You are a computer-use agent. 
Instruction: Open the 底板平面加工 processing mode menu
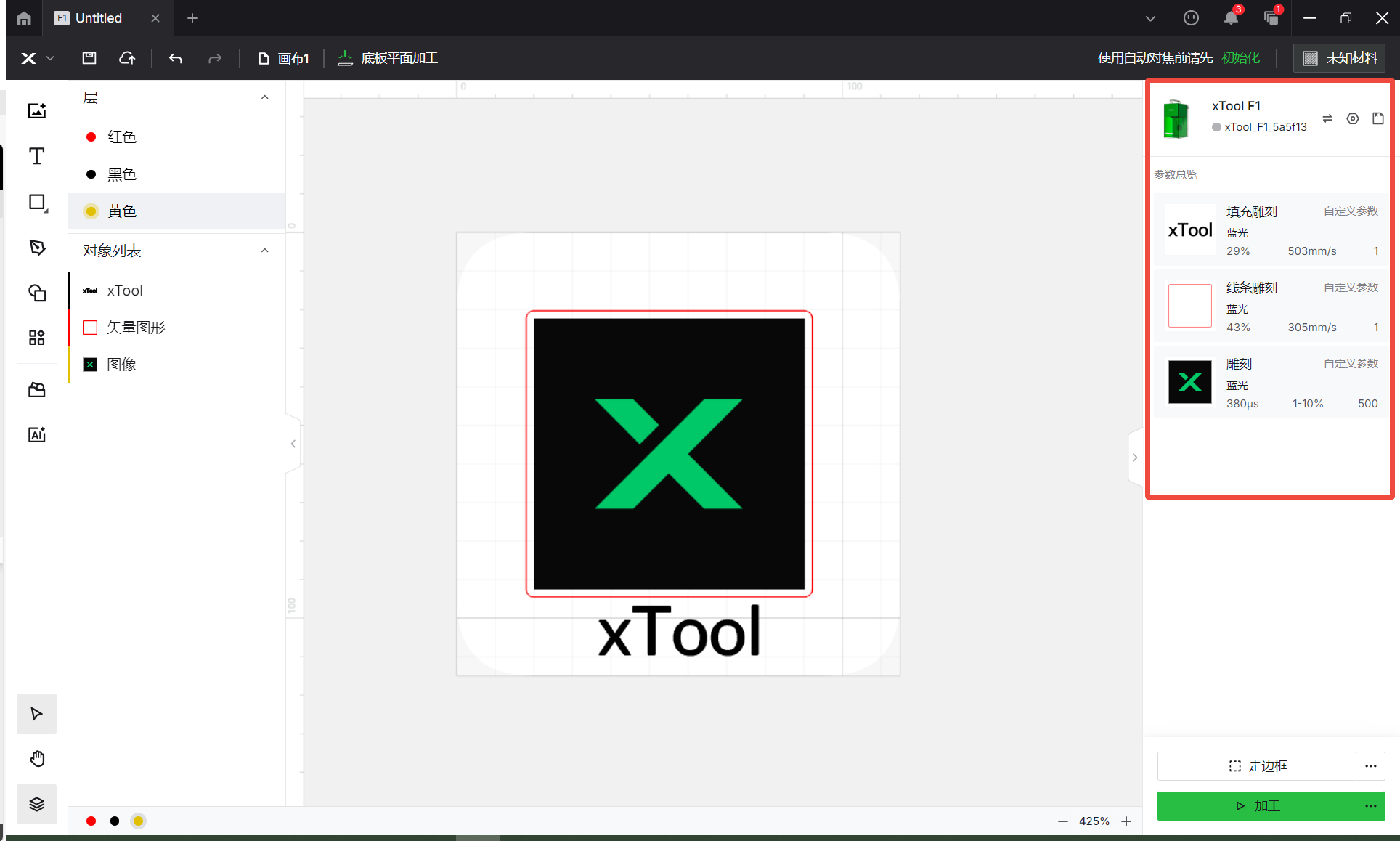coord(388,58)
